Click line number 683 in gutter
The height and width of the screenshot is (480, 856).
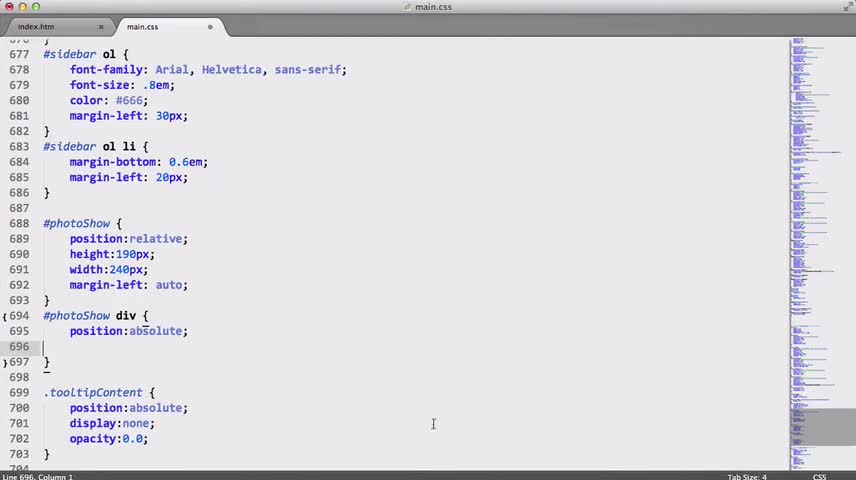19,146
